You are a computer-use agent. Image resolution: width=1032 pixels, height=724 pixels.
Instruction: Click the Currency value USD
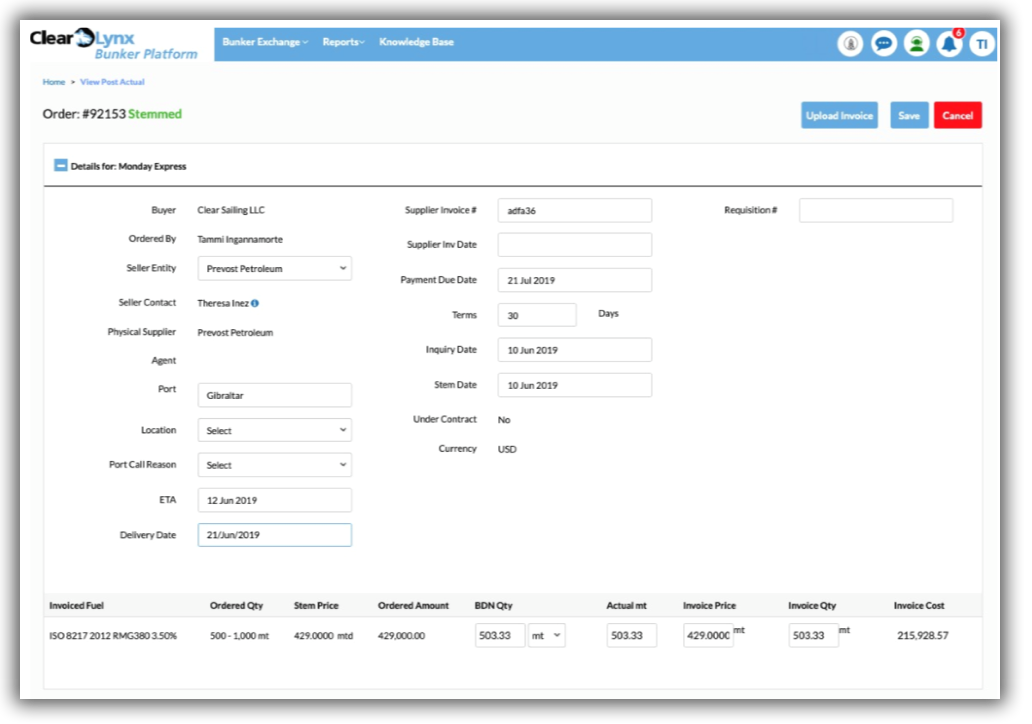[507, 450]
